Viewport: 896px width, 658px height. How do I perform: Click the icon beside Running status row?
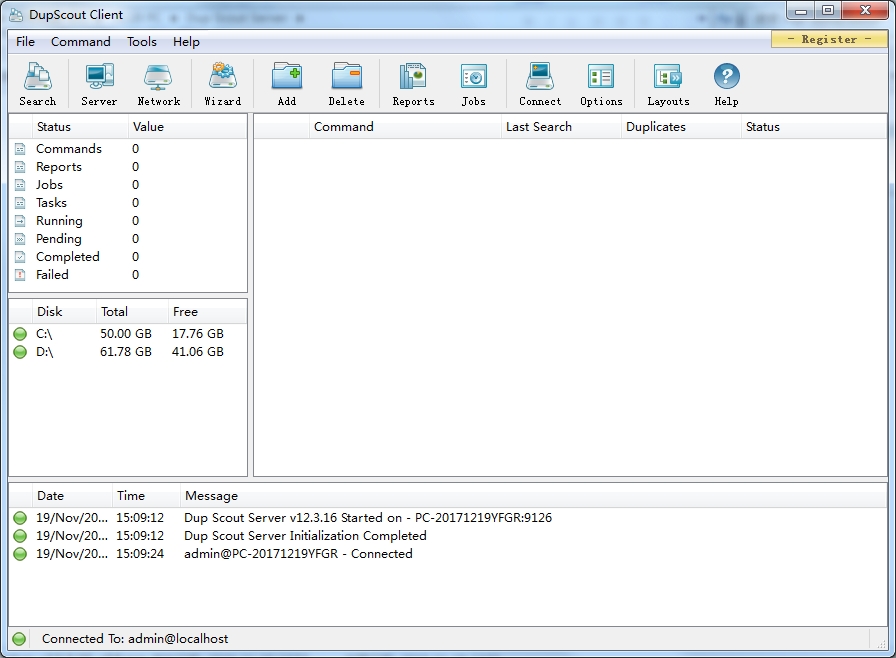tap(20, 221)
